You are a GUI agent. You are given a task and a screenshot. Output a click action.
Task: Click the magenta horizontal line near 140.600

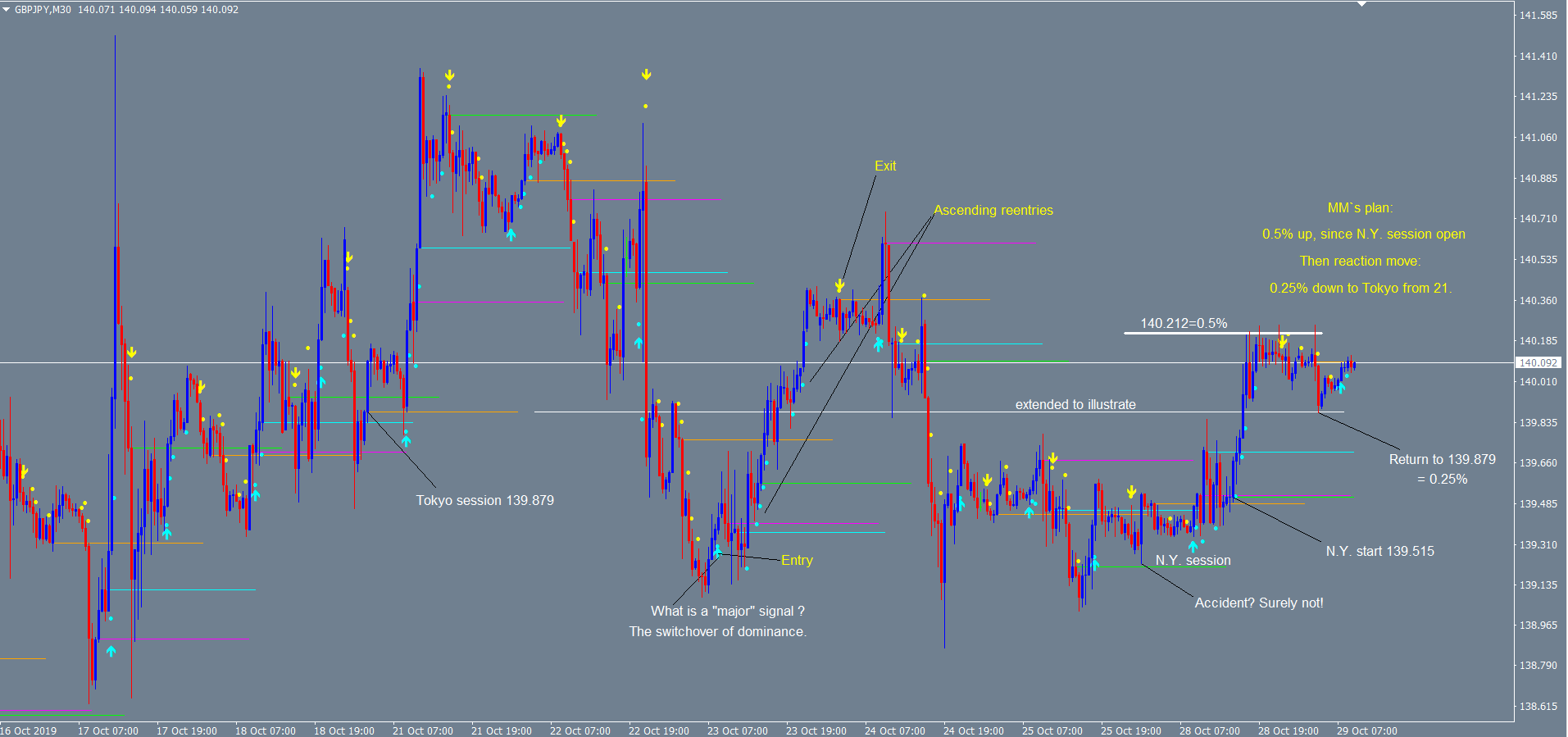pos(959,243)
